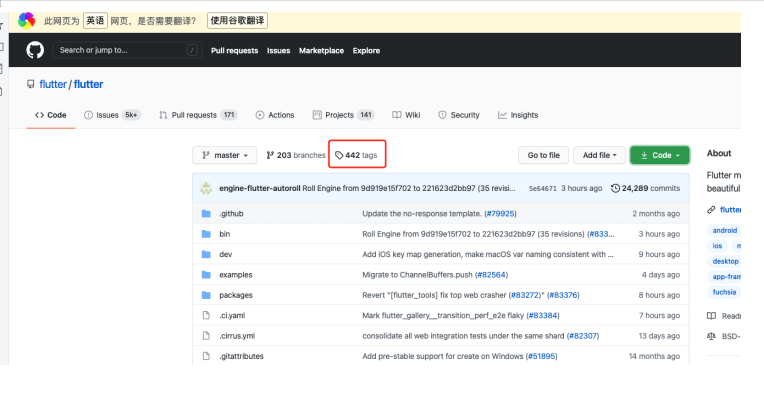Open the engine-flutter-autoroll author link
Viewport: 764px width, 404px height.
(x=260, y=188)
